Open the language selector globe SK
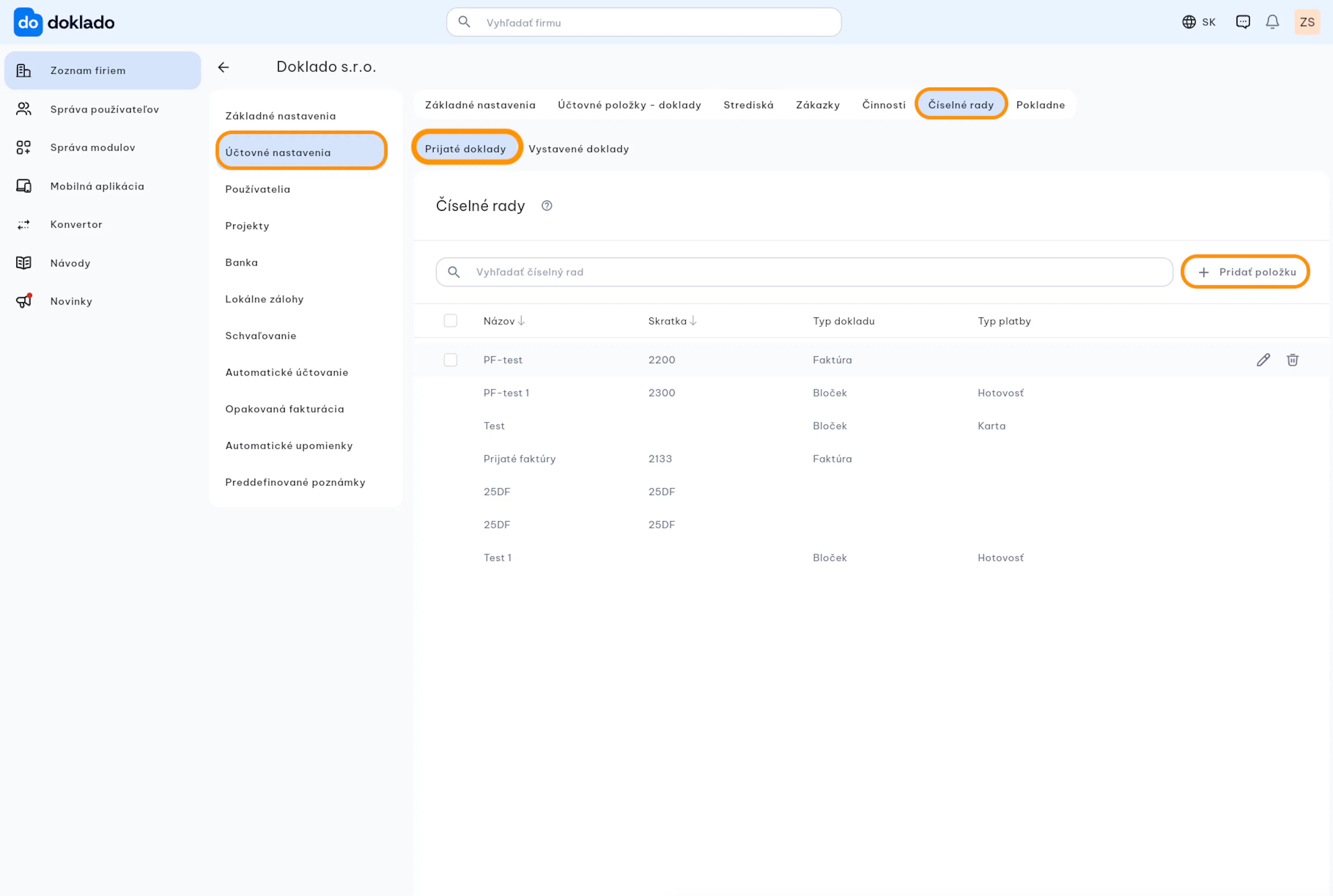The height and width of the screenshot is (896, 1333). 1199,22
